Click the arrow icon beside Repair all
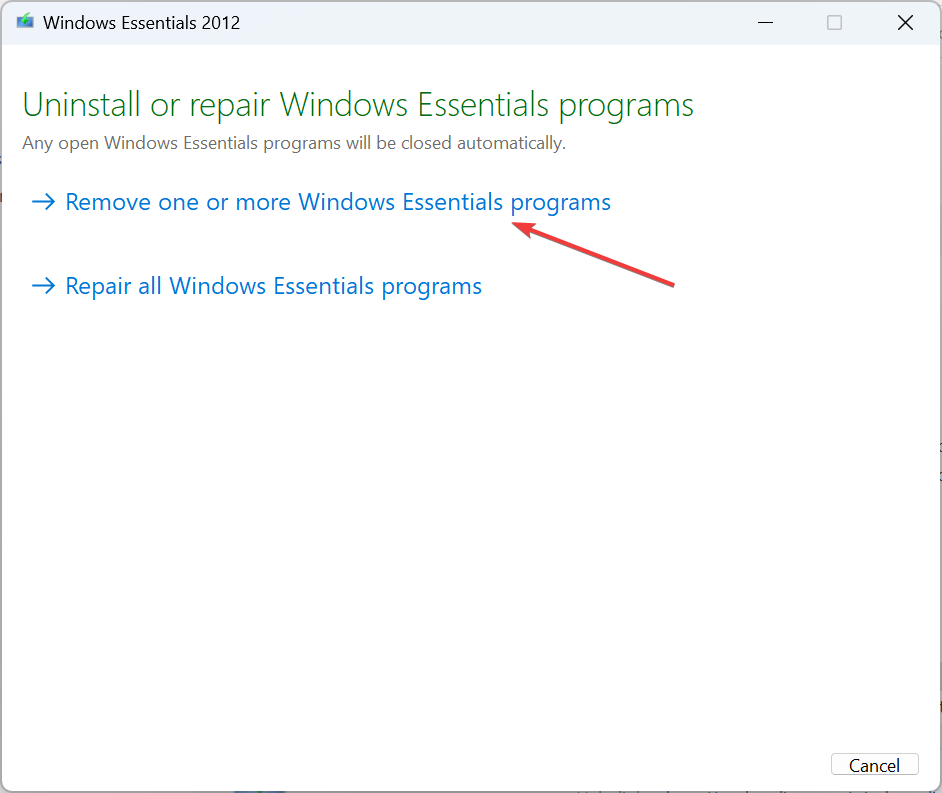942x793 pixels. [x=43, y=286]
